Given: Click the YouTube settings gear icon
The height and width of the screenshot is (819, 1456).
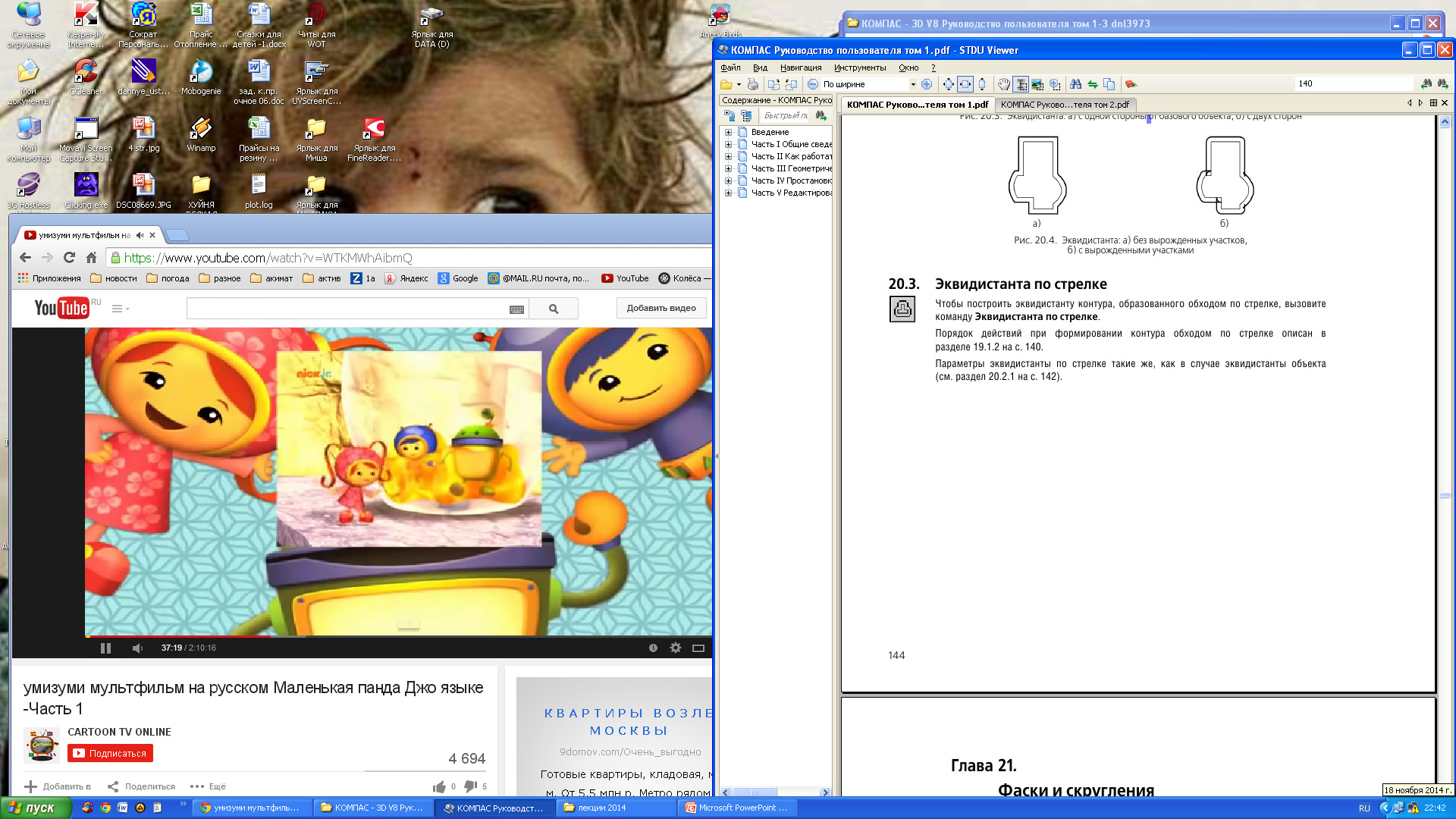Looking at the screenshot, I should click(x=676, y=648).
